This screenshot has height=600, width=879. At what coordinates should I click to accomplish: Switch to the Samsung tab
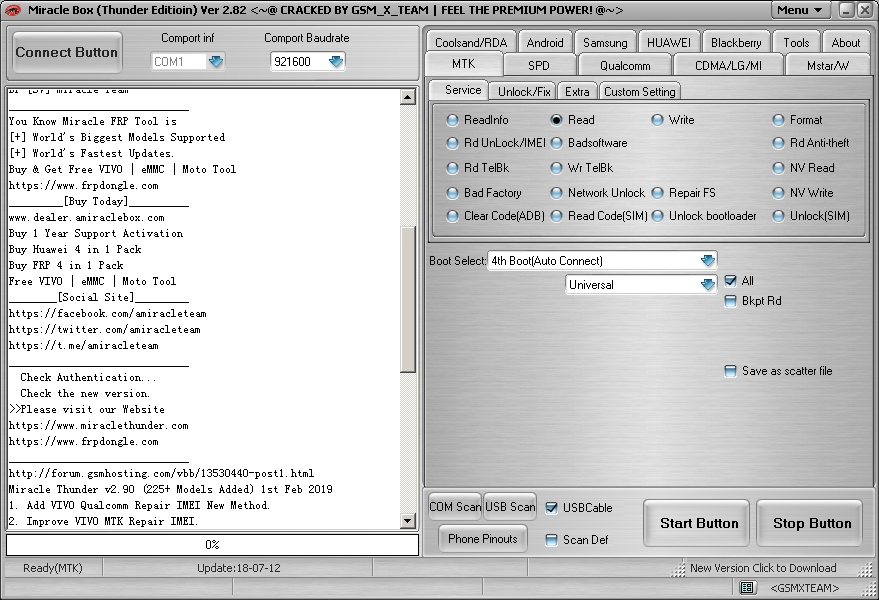(605, 43)
